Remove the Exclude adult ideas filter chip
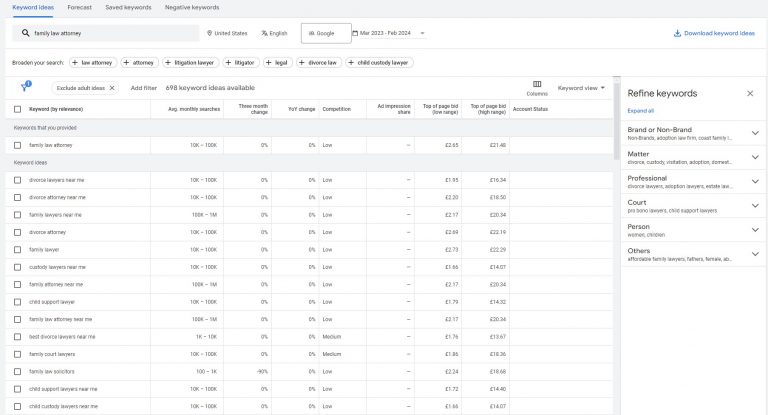Screen dimensions: 768x415 (x=112, y=88)
